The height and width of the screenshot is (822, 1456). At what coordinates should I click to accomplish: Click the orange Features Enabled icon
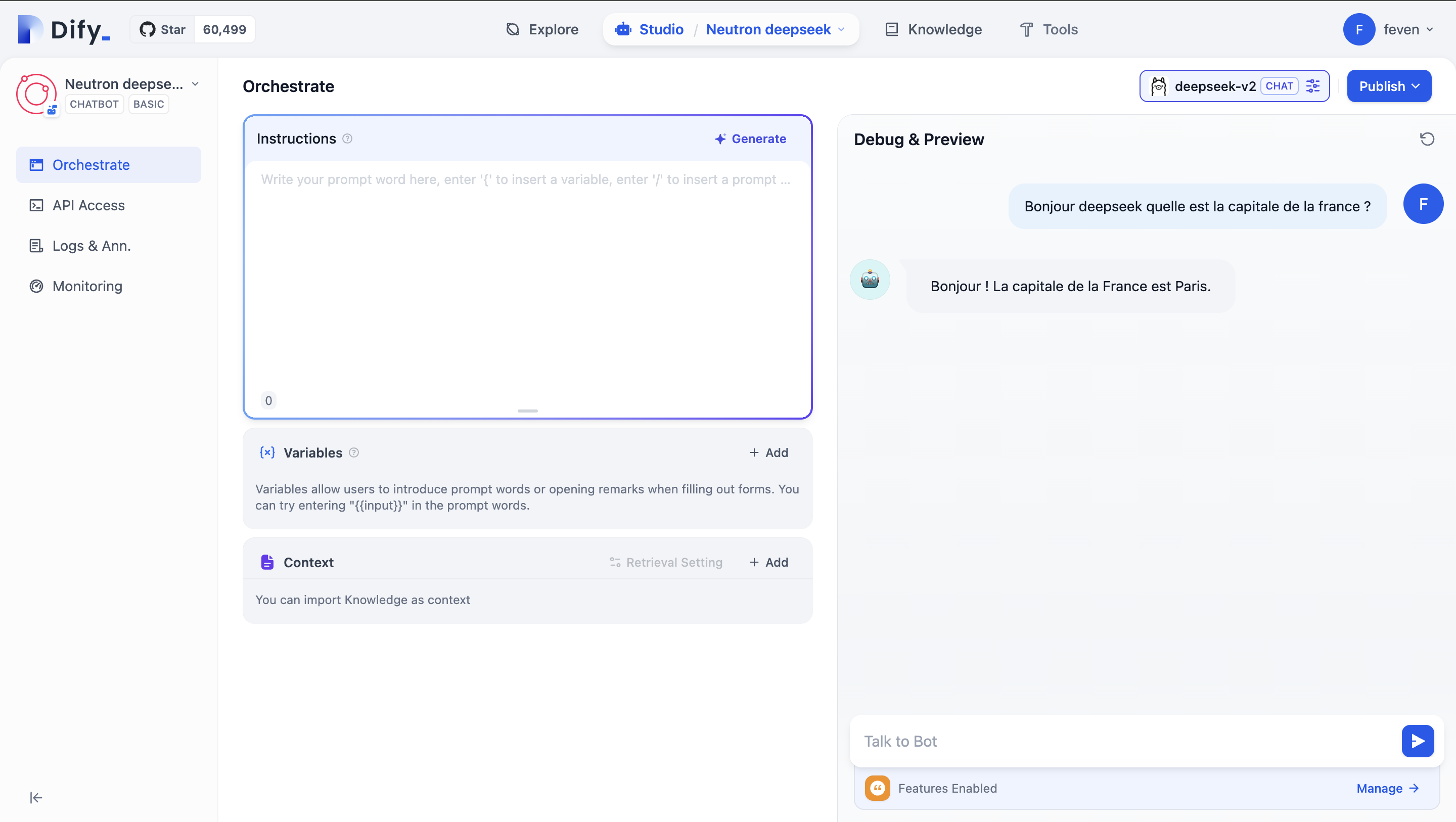(x=877, y=788)
